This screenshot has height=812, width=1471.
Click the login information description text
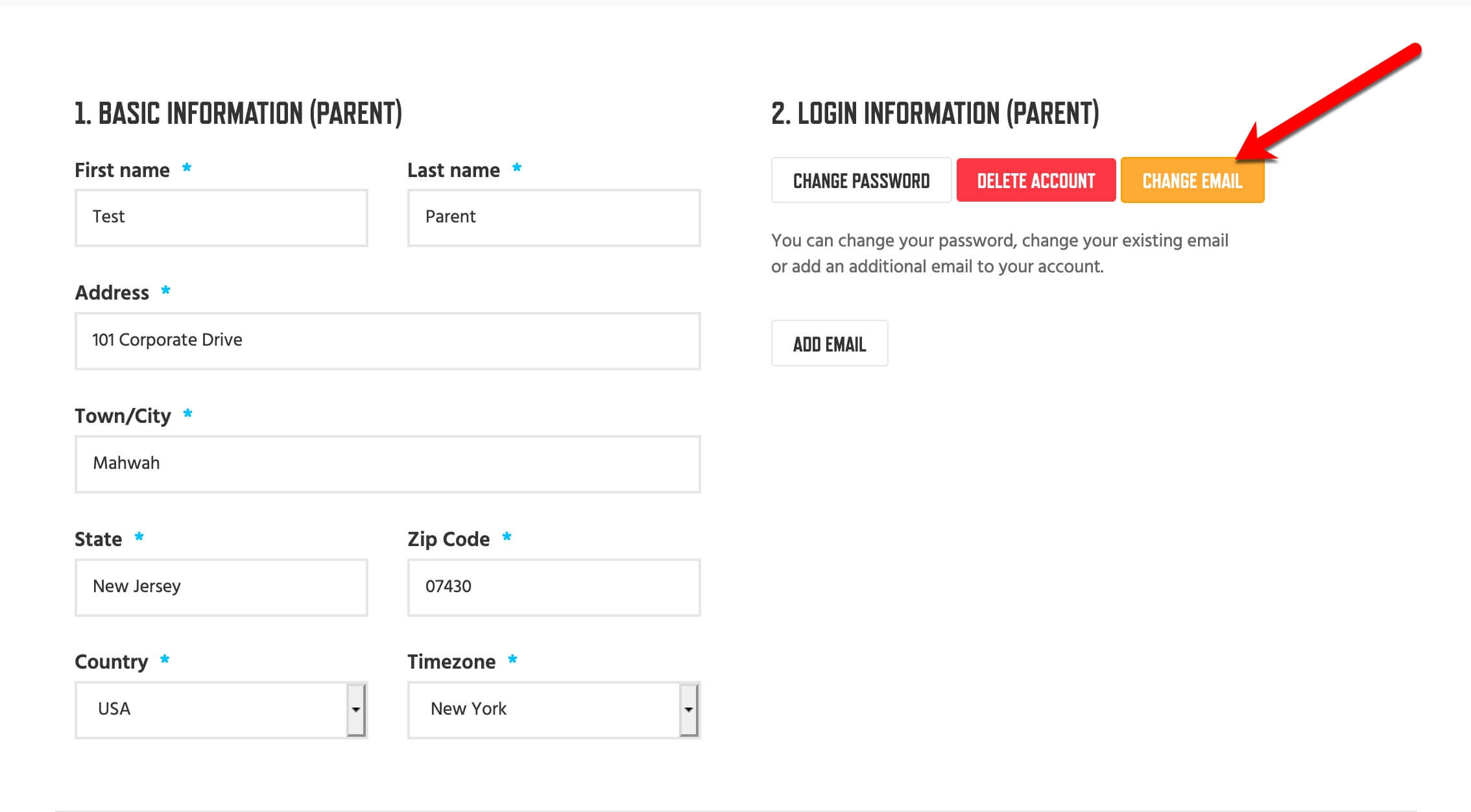tap(999, 253)
